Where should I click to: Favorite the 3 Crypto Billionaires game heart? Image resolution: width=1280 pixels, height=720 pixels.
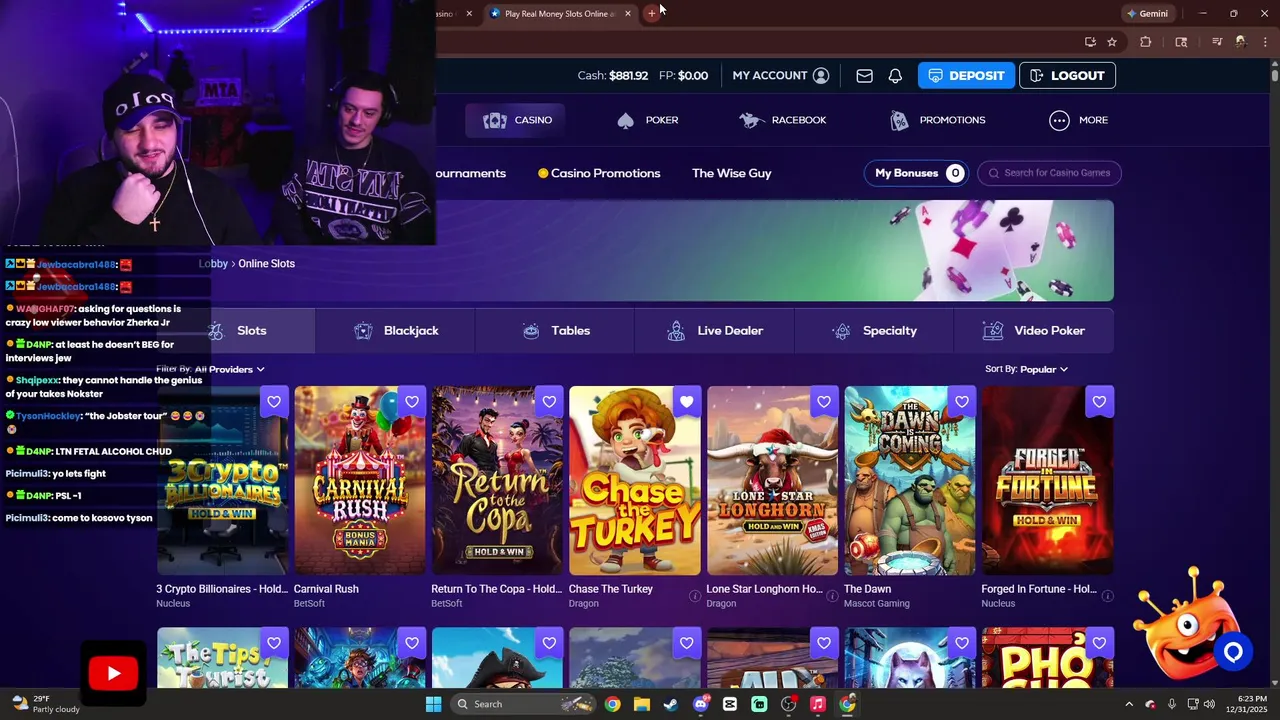coord(274,402)
